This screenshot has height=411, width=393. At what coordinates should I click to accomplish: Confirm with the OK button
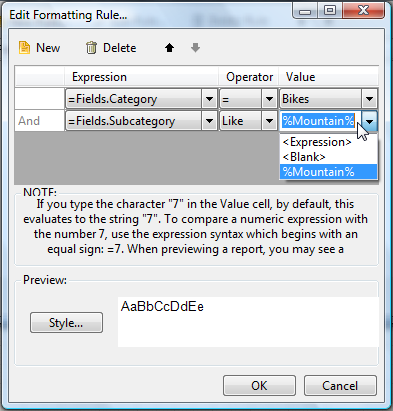pos(259,386)
